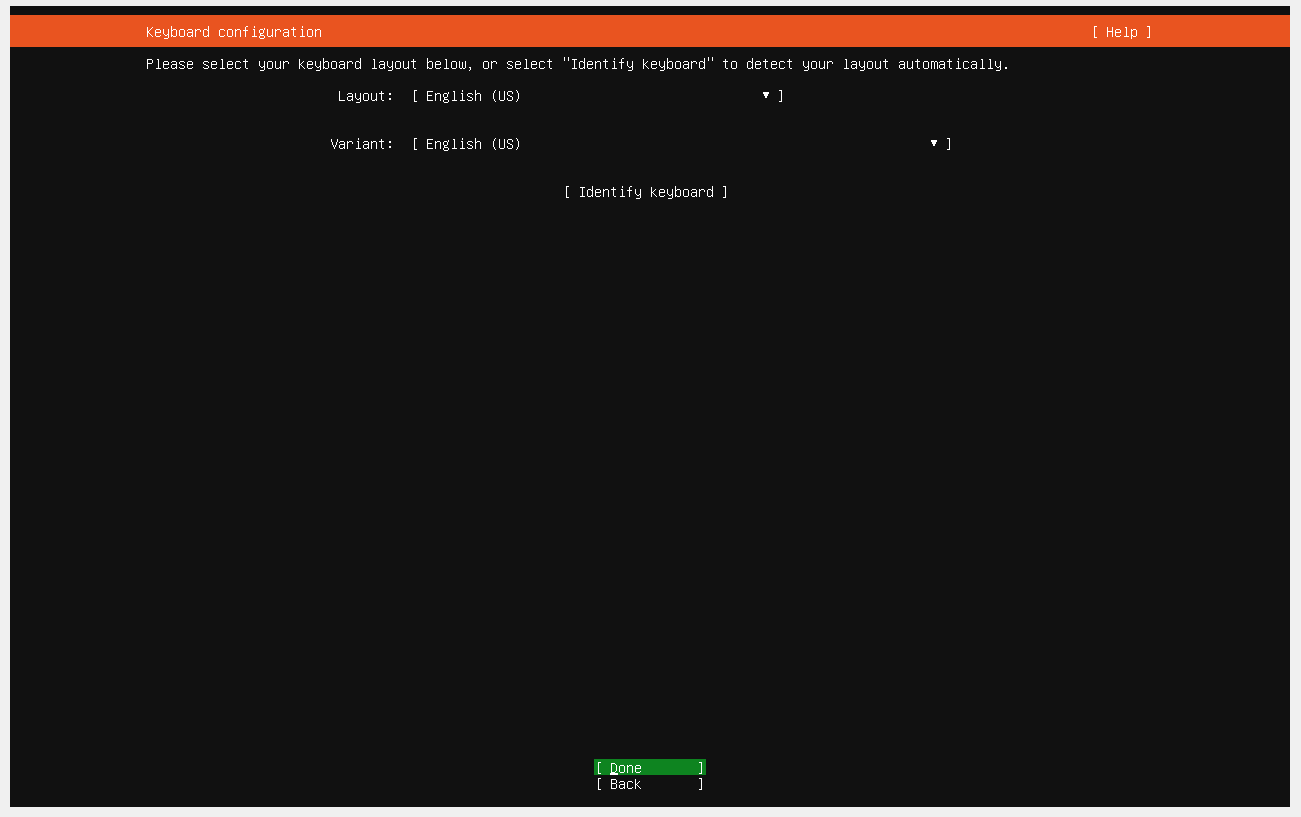Click the closing bracket of Layout selector
The width and height of the screenshot is (1301, 817).
781,96
